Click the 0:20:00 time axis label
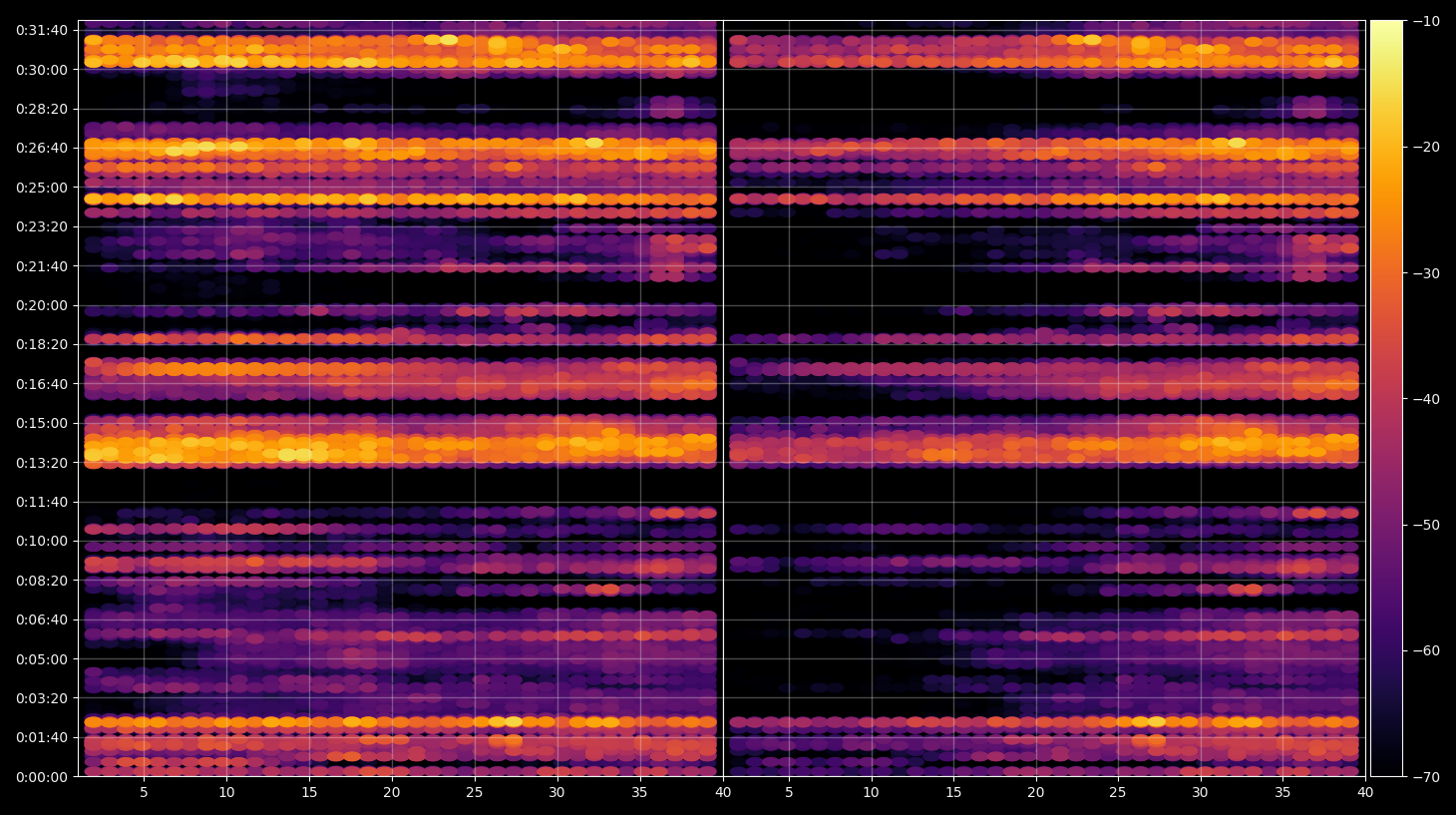 point(42,305)
